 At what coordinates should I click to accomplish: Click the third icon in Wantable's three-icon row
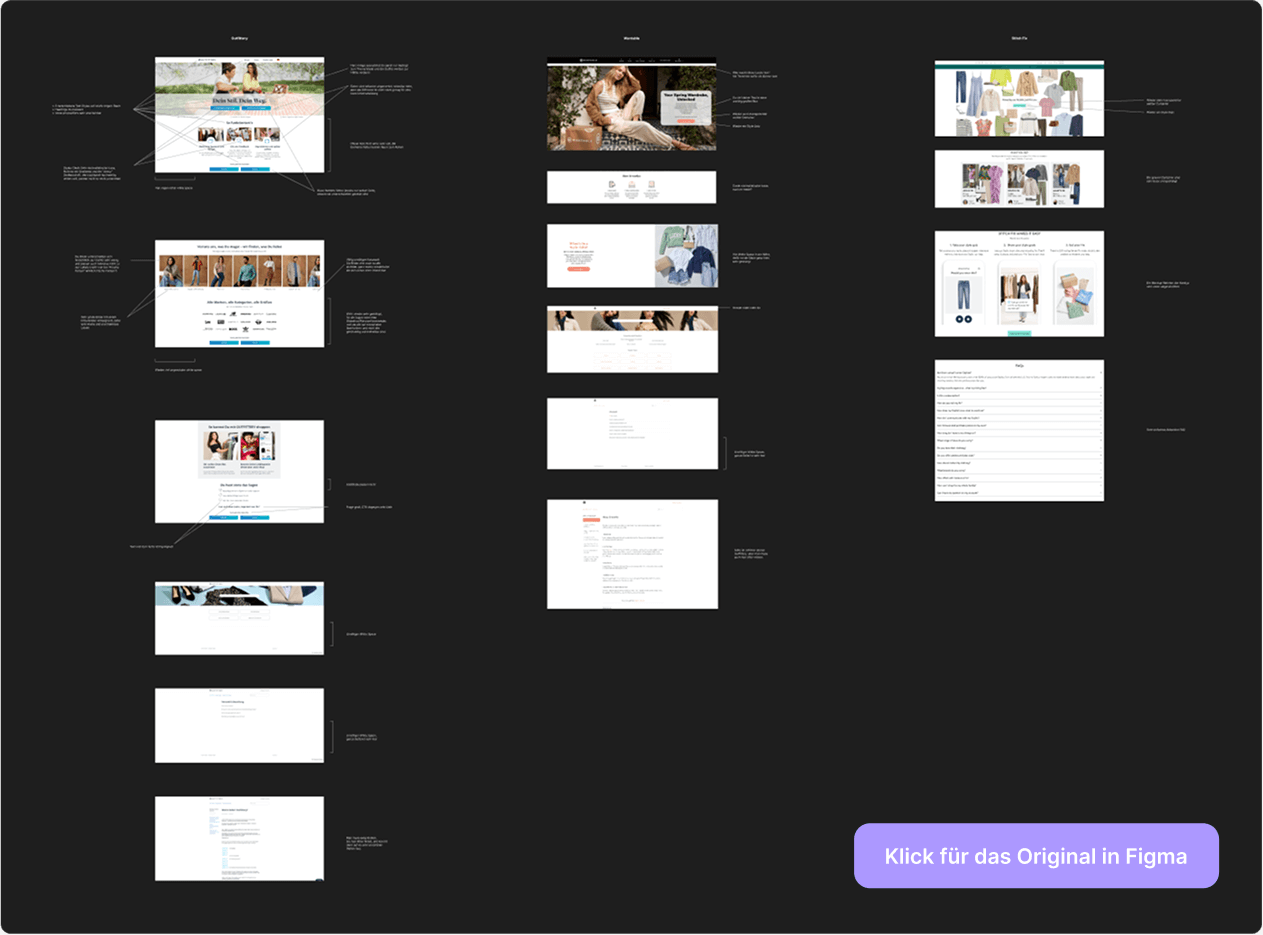coord(651,184)
